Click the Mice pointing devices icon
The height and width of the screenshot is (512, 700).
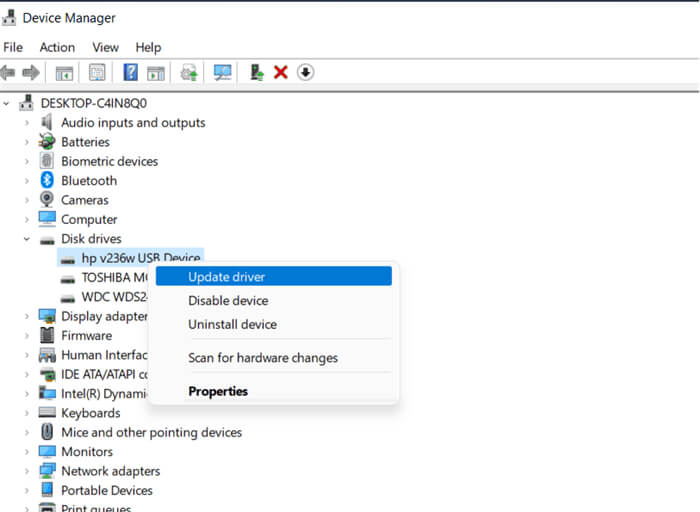point(47,432)
